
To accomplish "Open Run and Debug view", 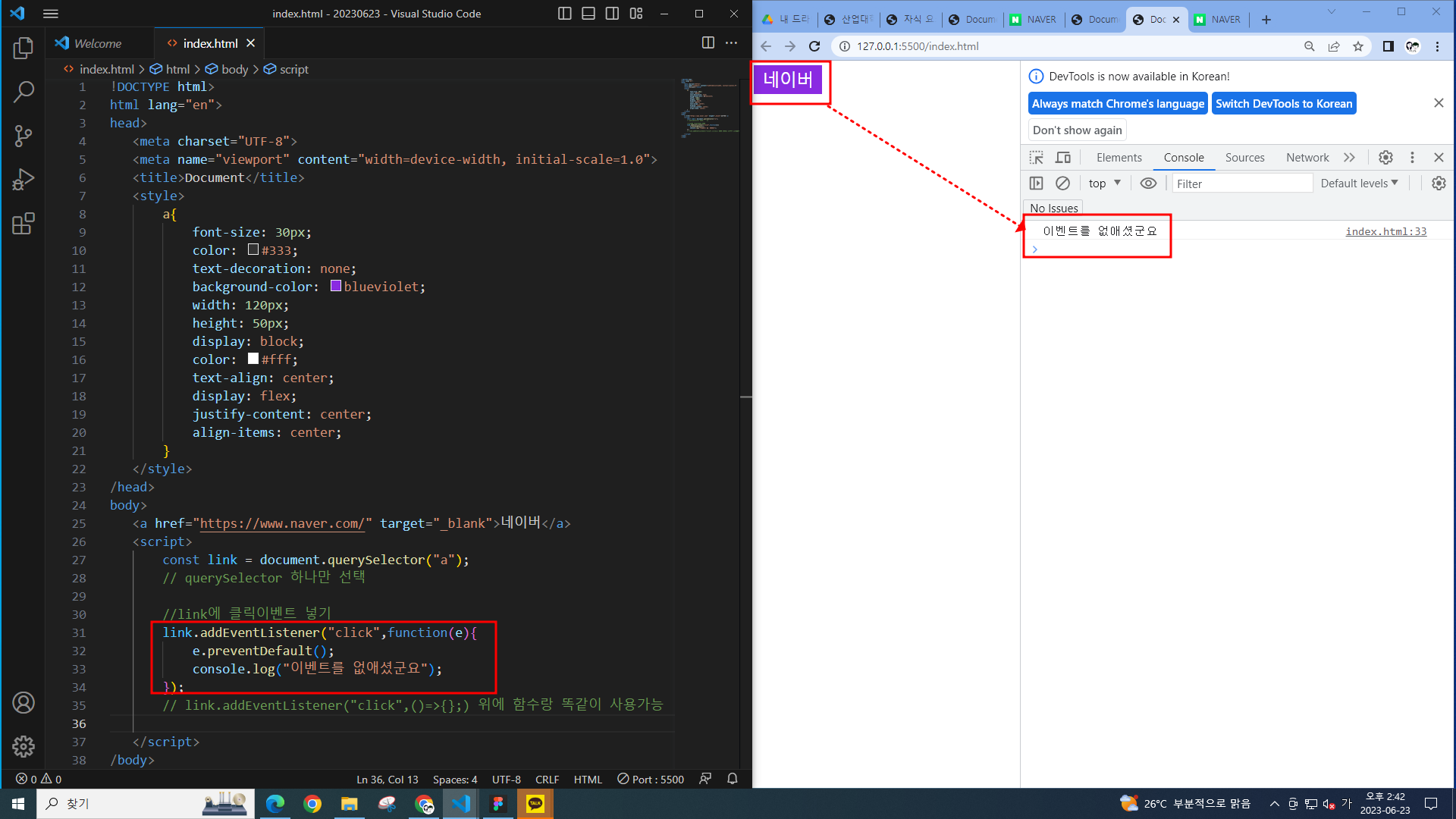I will (x=24, y=180).
